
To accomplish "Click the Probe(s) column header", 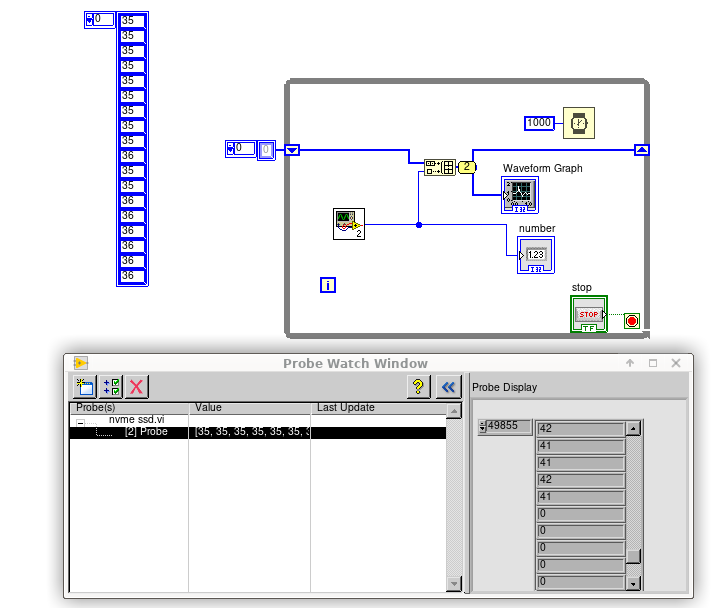I will [129, 408].
